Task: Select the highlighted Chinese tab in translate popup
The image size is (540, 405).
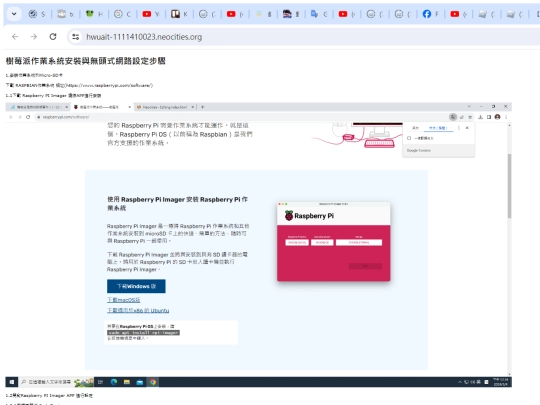Action: [x=438, y=128]
